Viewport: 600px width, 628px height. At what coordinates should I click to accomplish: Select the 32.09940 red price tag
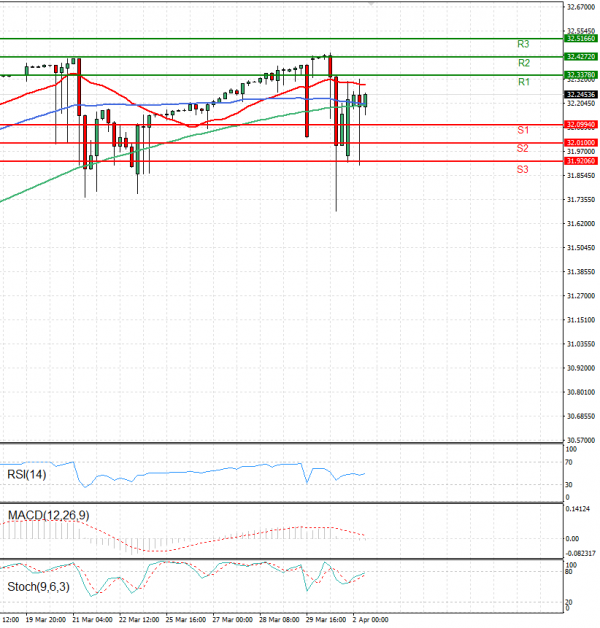click(581, 125)
